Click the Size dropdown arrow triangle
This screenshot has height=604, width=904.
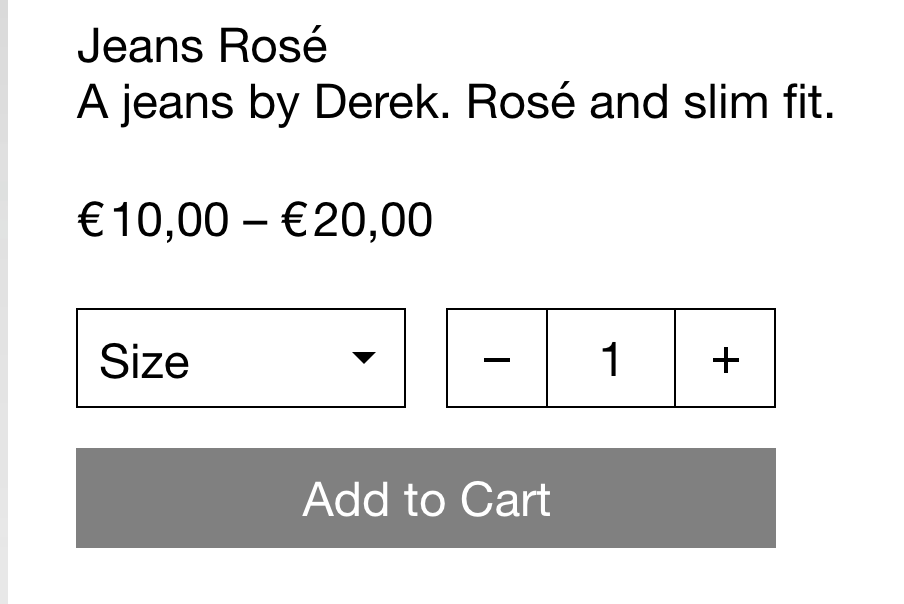364,358
